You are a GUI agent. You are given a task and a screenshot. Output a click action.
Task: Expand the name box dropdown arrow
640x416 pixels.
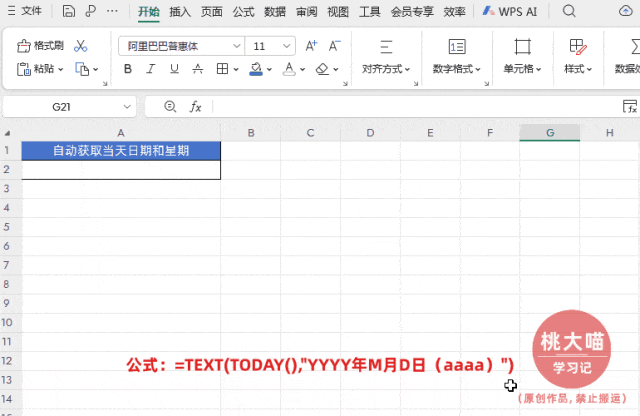(127, 107)
